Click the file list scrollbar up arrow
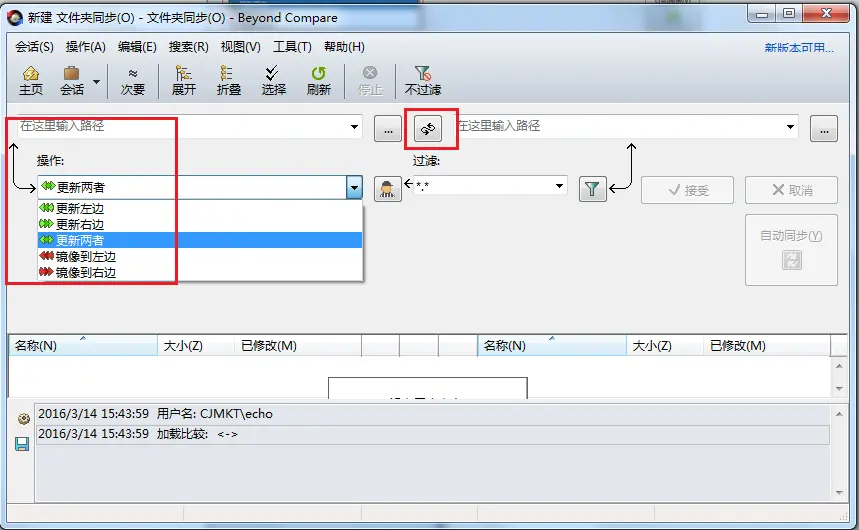The image size is (859, 530). coord(839,366)
